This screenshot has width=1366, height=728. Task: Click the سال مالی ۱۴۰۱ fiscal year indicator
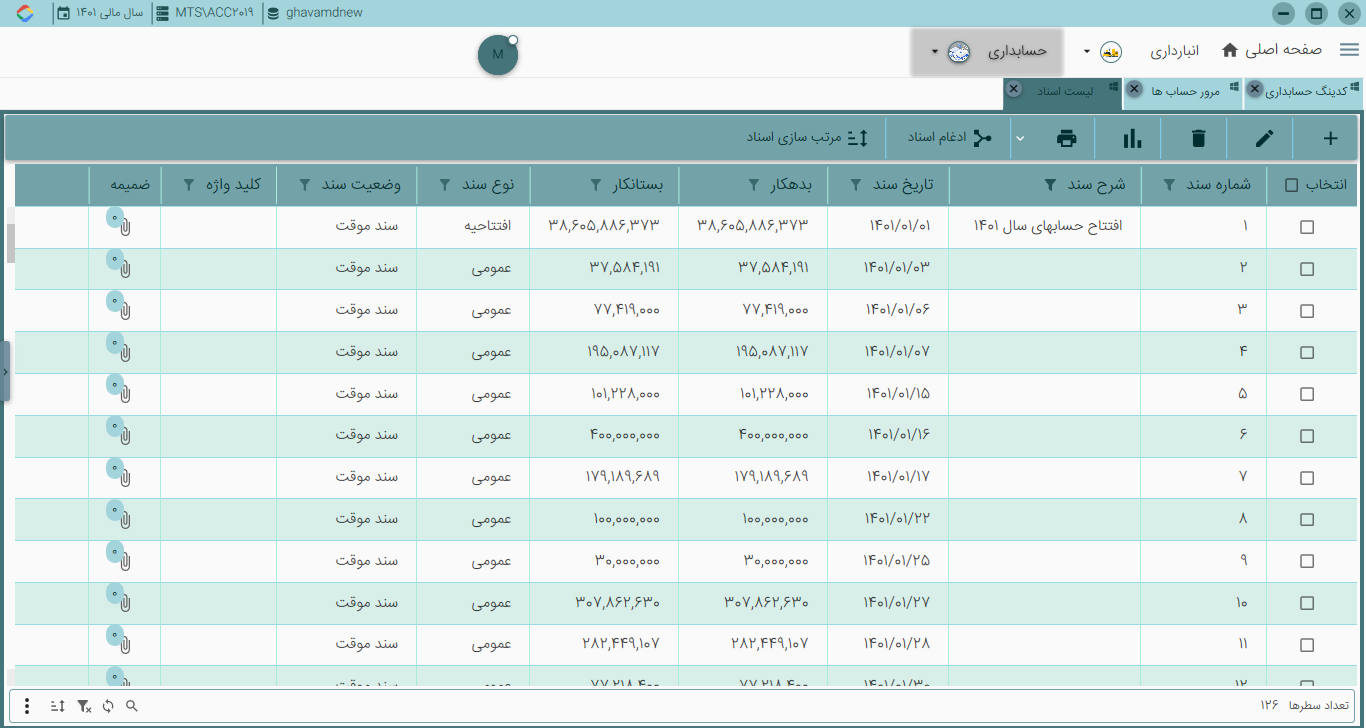[x=100, y=13]
